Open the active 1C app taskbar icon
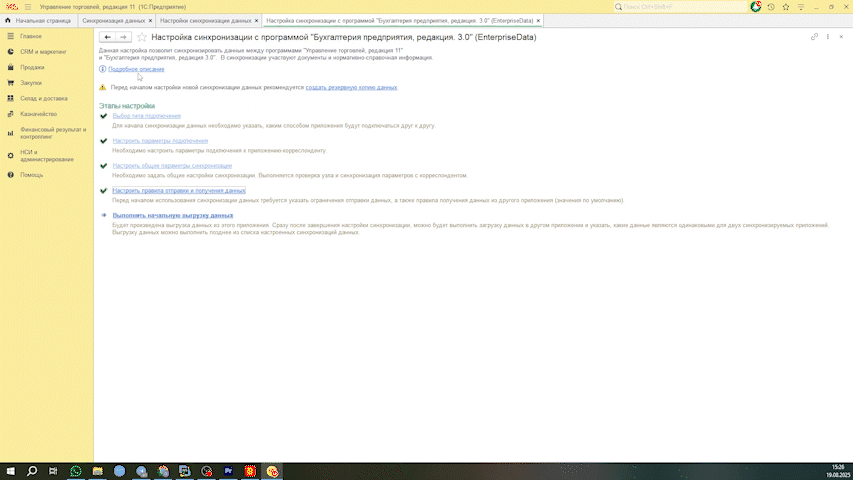The image size is (854, 480). pos(272,471)
